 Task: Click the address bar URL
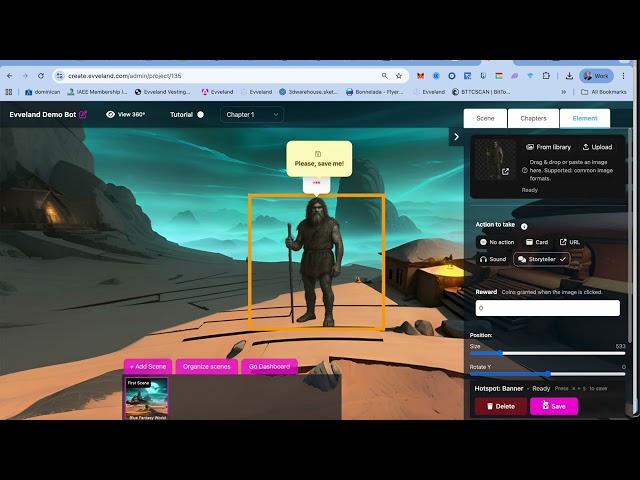click(x=124, y=76)
